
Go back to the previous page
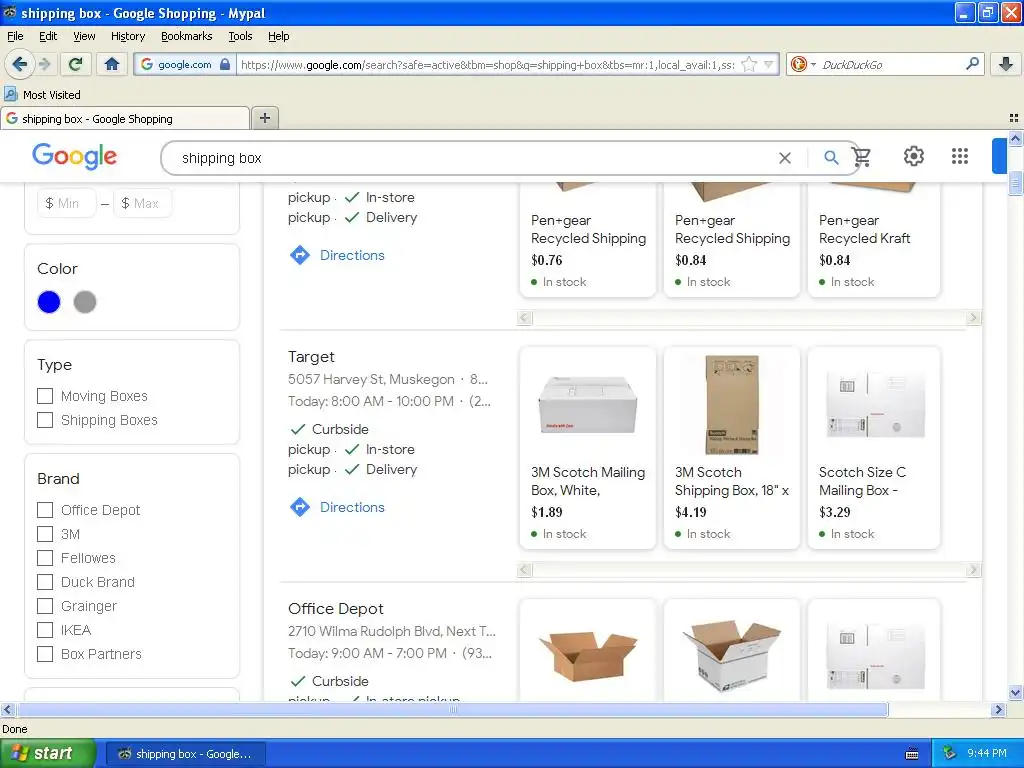coord(19,64)
